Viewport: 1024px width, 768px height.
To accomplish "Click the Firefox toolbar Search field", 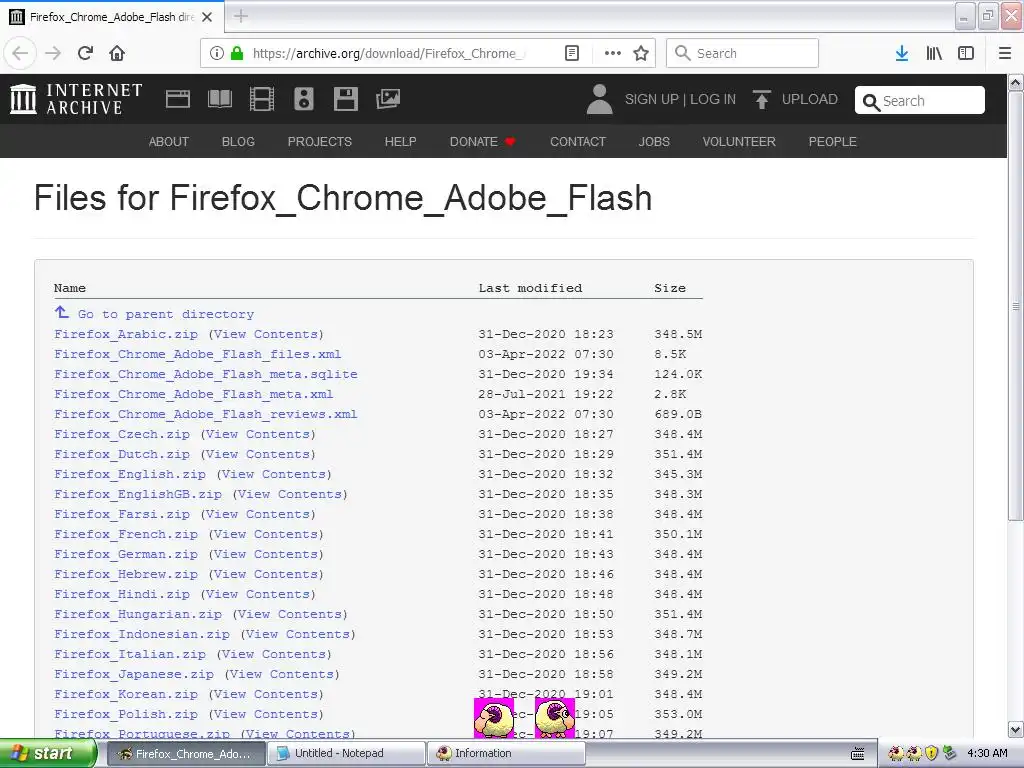I will pos(742,53).
